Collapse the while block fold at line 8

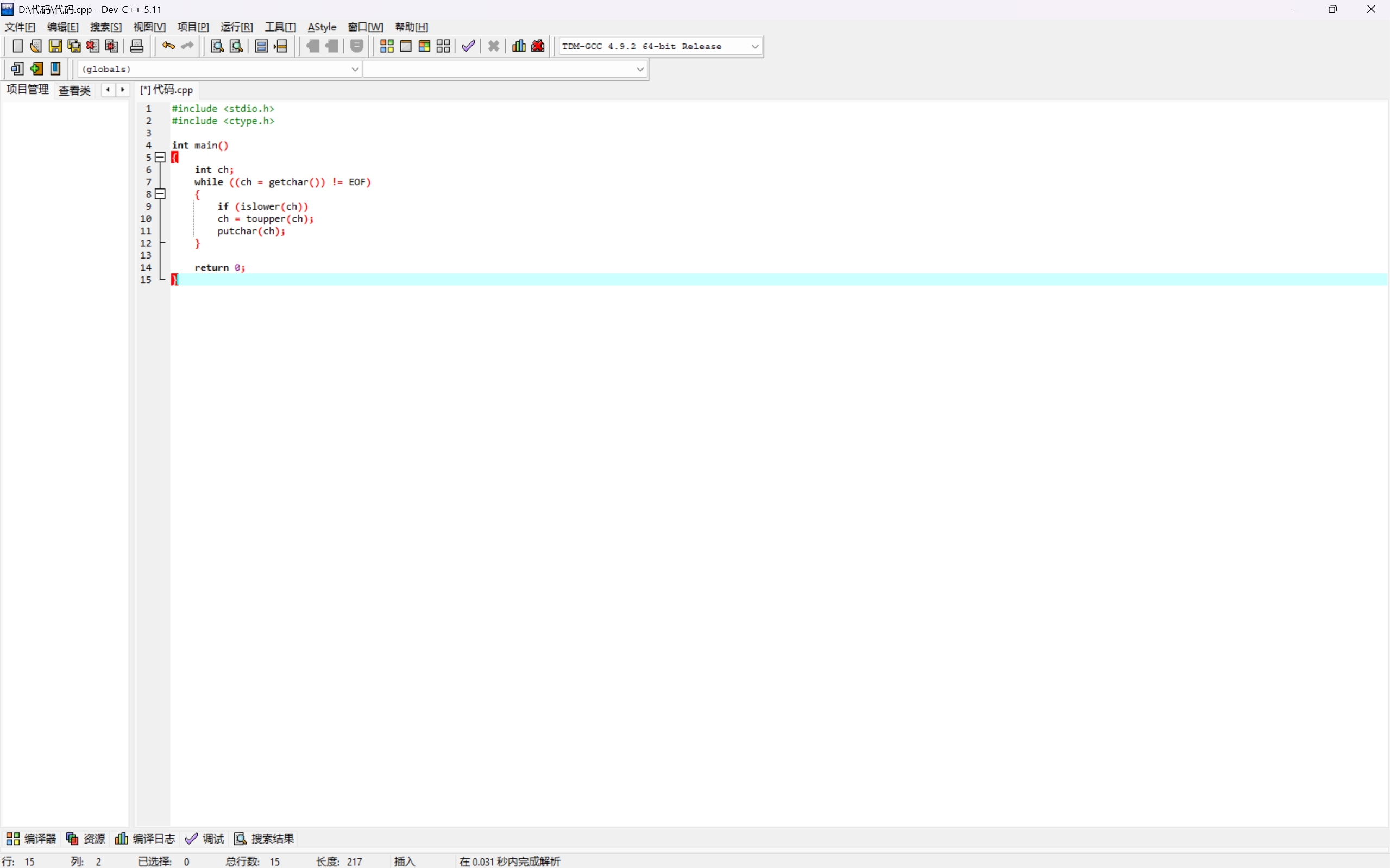pyautogui.click(x=161, y=194)
